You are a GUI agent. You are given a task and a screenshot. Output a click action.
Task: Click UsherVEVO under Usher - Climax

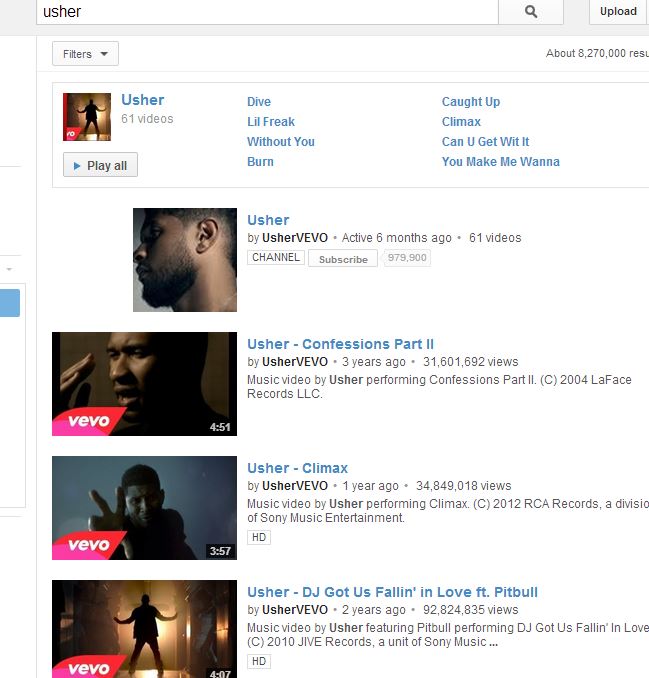295,486
